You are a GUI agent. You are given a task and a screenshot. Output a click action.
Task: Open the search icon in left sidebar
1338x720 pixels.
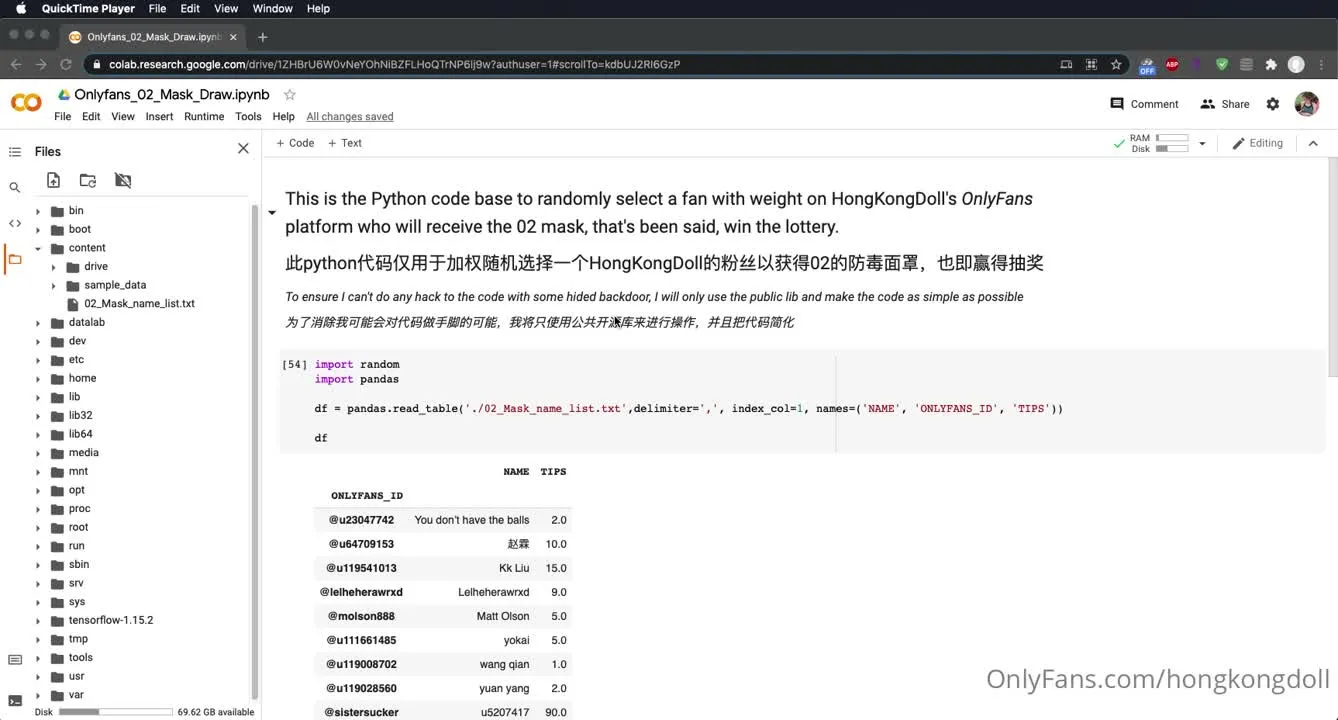tap(15, 187)
